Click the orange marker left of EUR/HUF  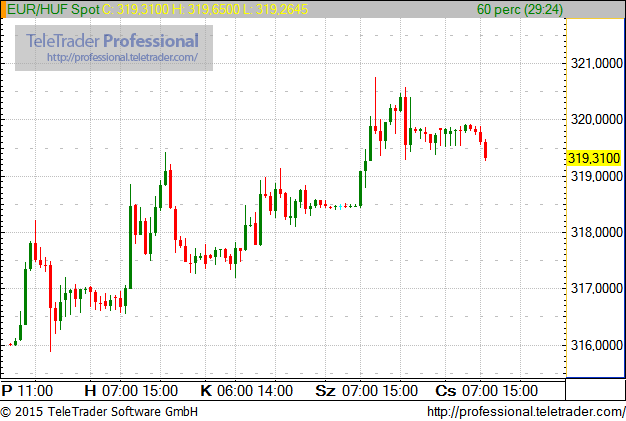pos(3,9)
